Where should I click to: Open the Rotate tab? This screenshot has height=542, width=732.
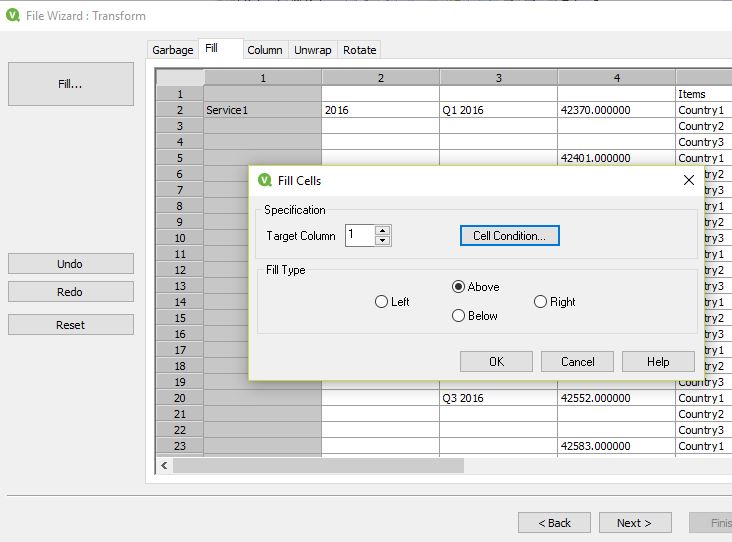(359, 50)
